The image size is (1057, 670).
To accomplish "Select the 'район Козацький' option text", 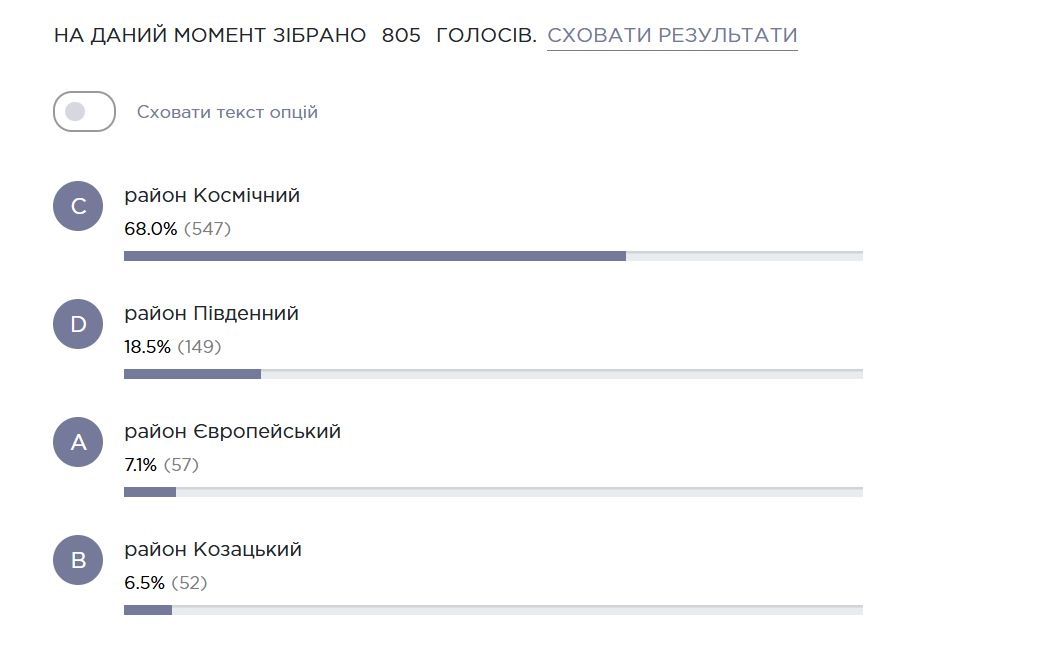I will (212, 549).
